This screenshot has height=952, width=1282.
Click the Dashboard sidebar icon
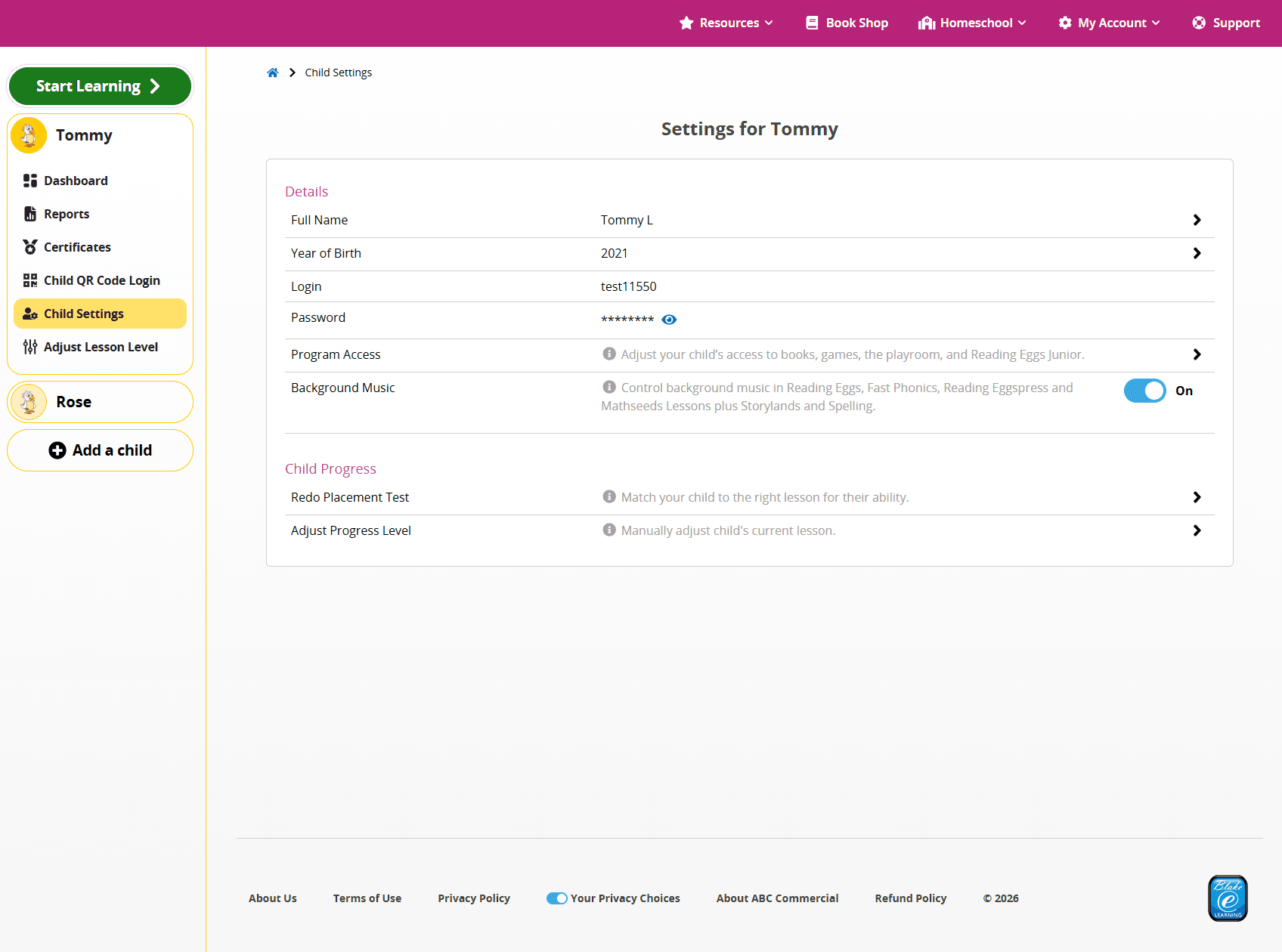coord(30,181)
